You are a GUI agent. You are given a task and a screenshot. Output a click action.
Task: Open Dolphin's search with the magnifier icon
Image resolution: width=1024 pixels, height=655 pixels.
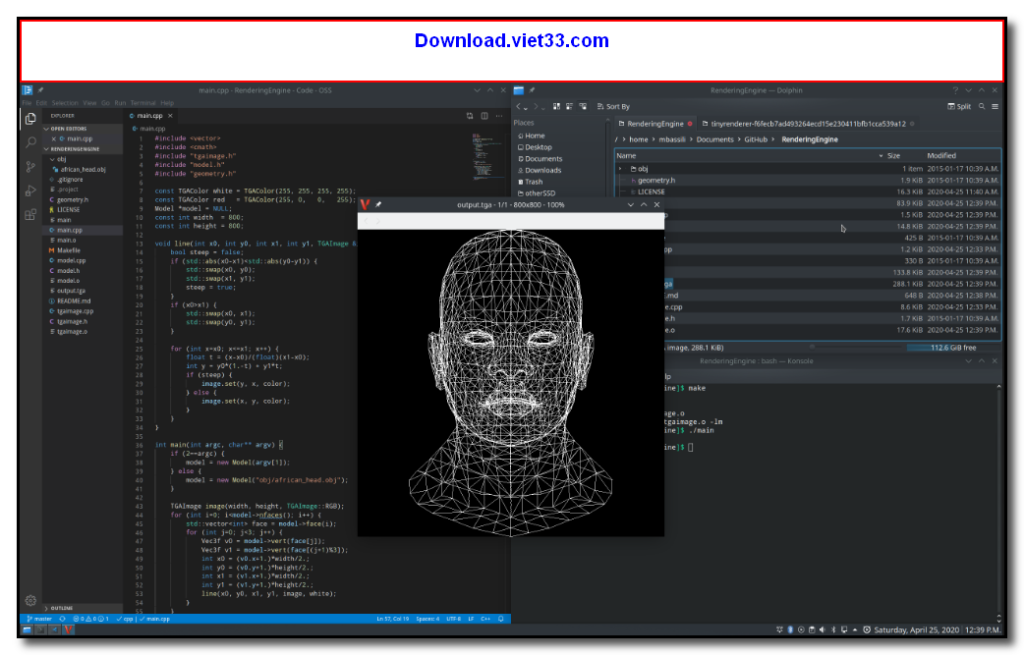click(x=980, y=105)
